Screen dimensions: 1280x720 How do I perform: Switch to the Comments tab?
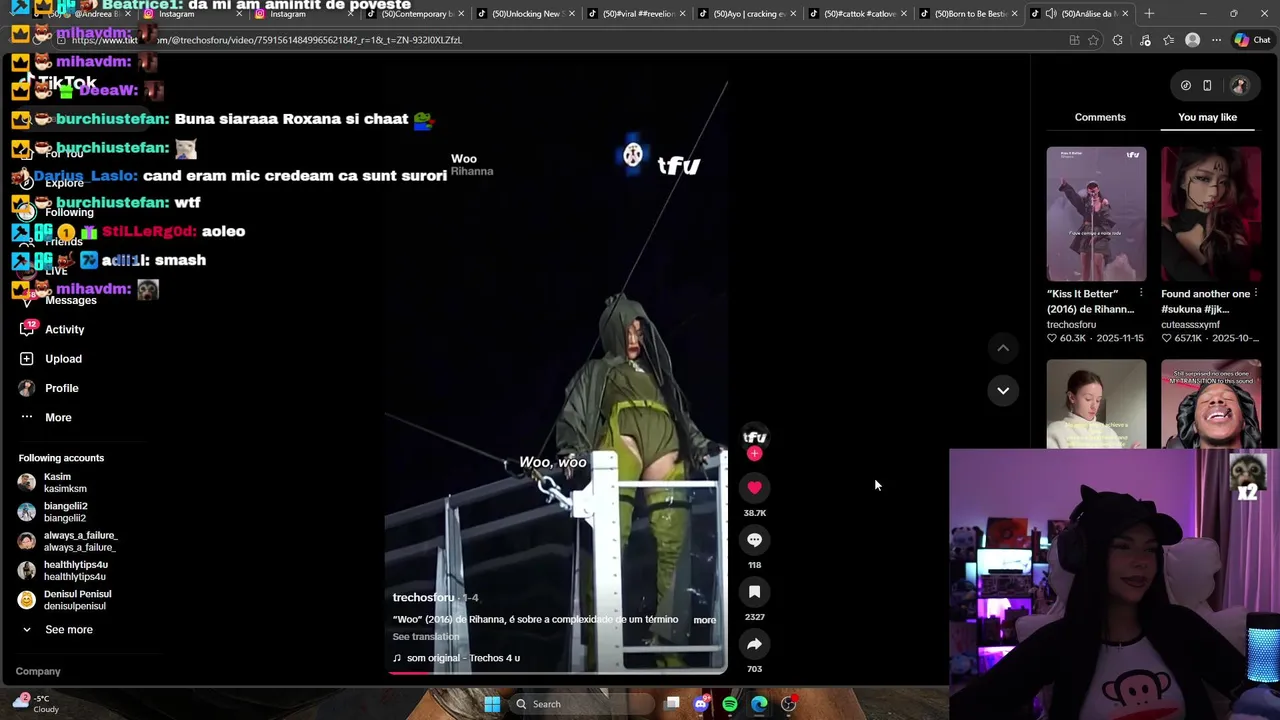pyautogui.click(x=1100, y=117)
